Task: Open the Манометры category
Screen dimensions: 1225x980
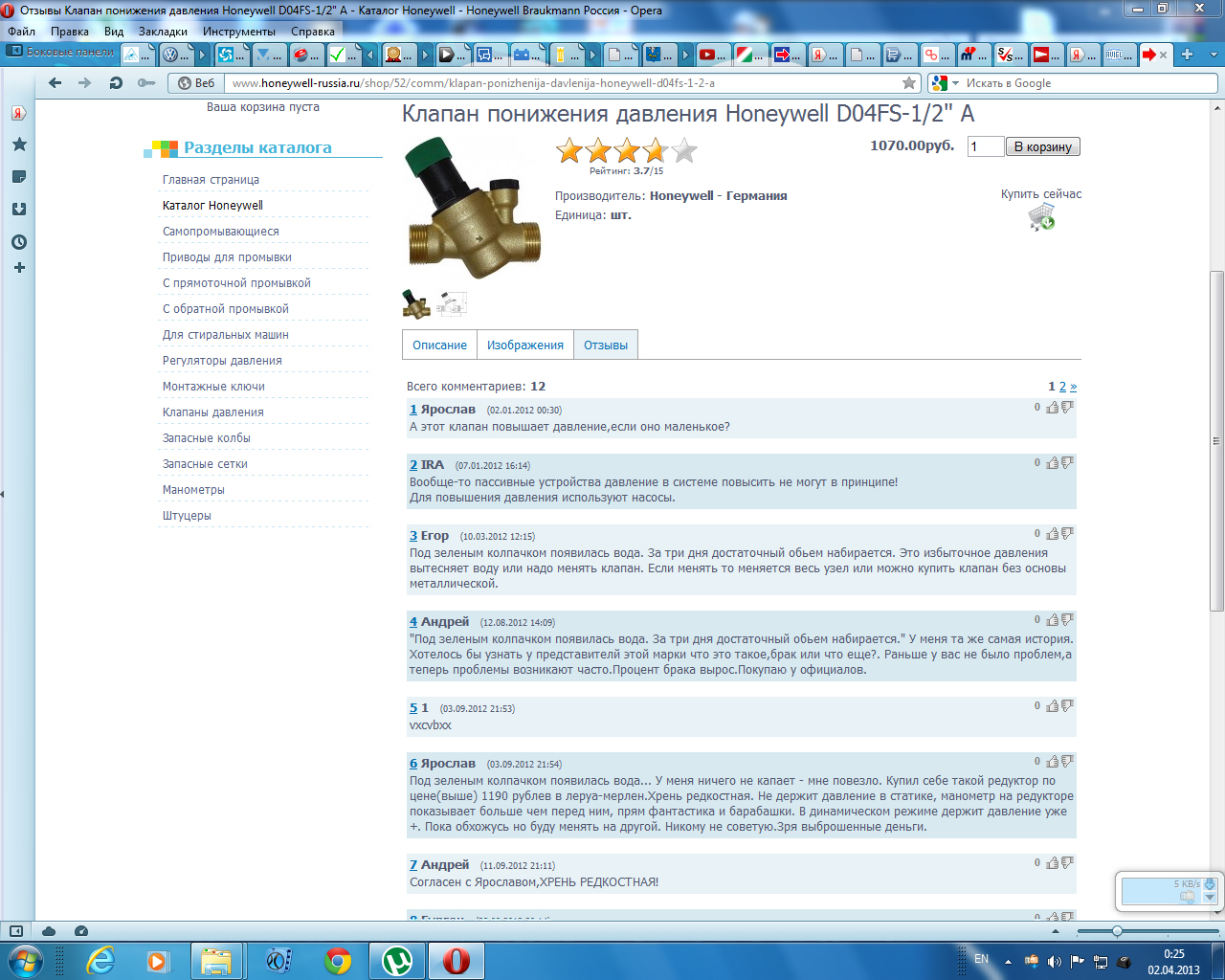Action: point(193,489)
